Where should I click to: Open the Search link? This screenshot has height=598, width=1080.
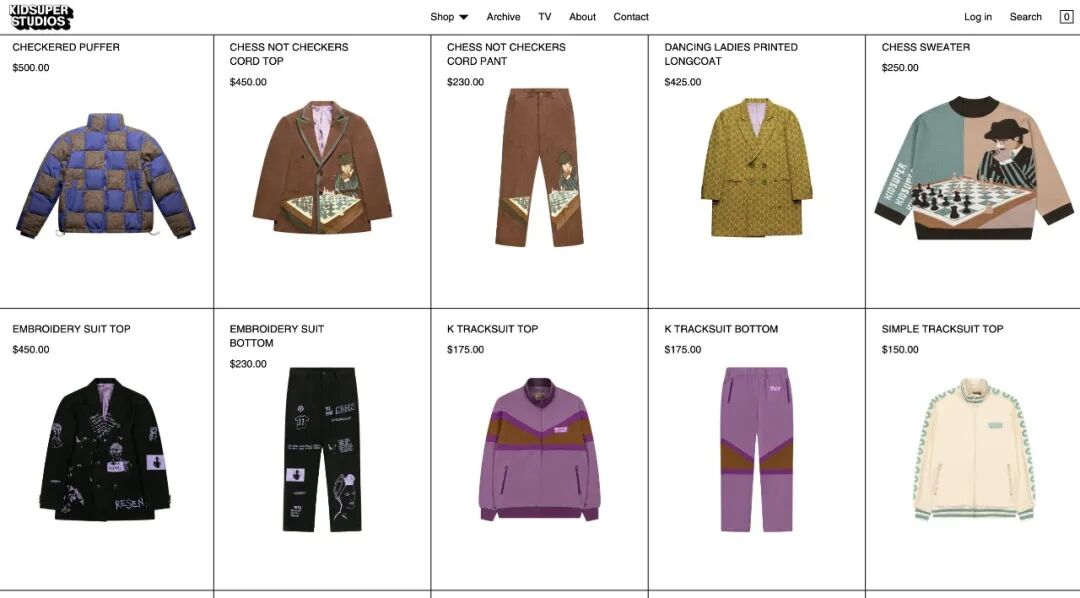pyautogui.click(x=1026, y=17)
